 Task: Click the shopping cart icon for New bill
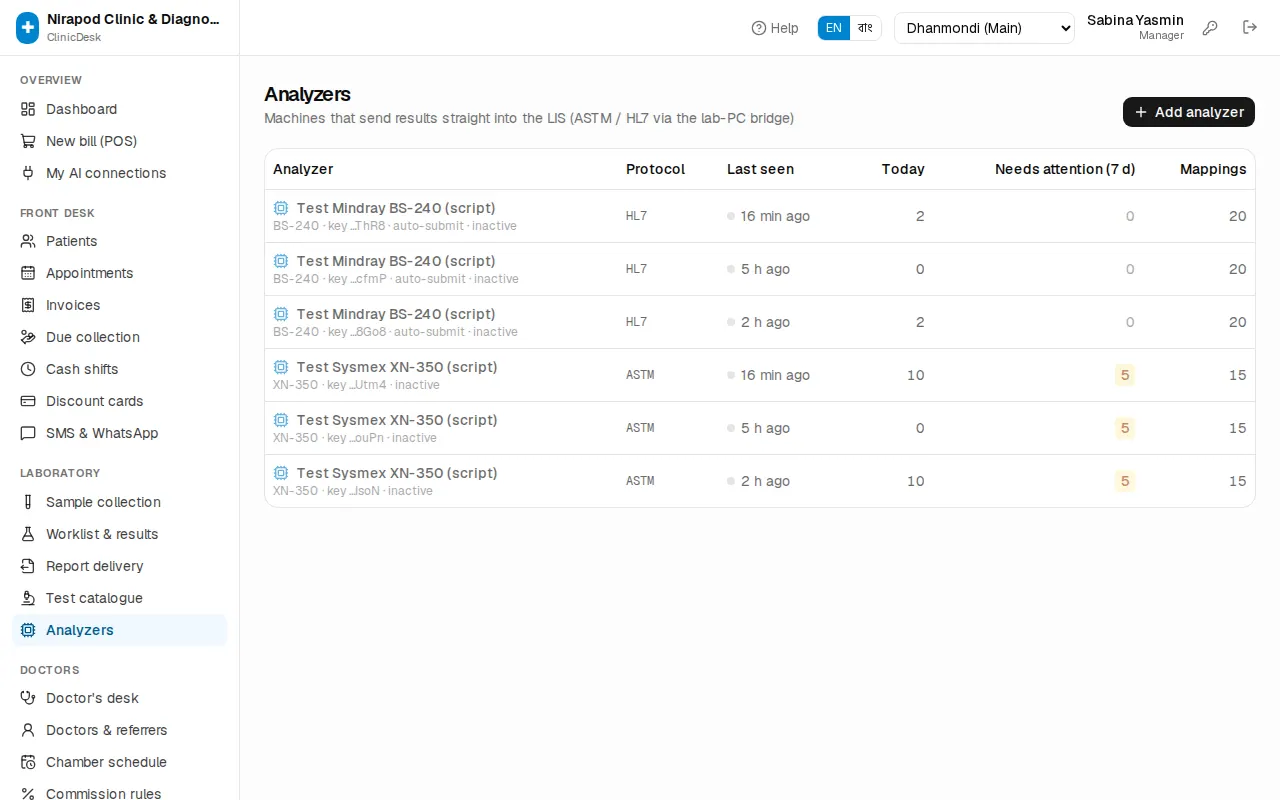coord(28,141)
